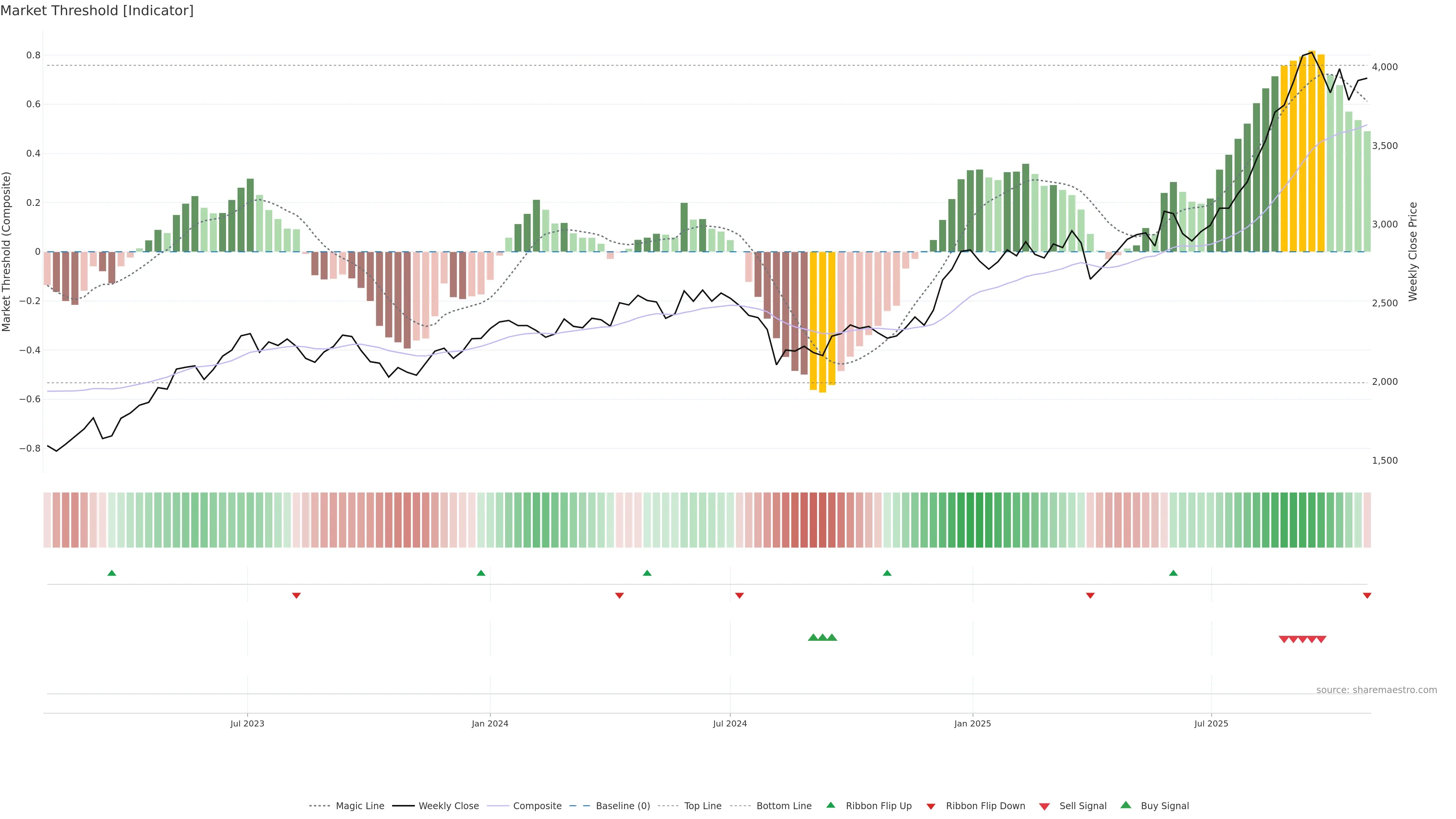
Task: Click the Ribbon Flip Up legend triangle
Action: click(830, 805)
